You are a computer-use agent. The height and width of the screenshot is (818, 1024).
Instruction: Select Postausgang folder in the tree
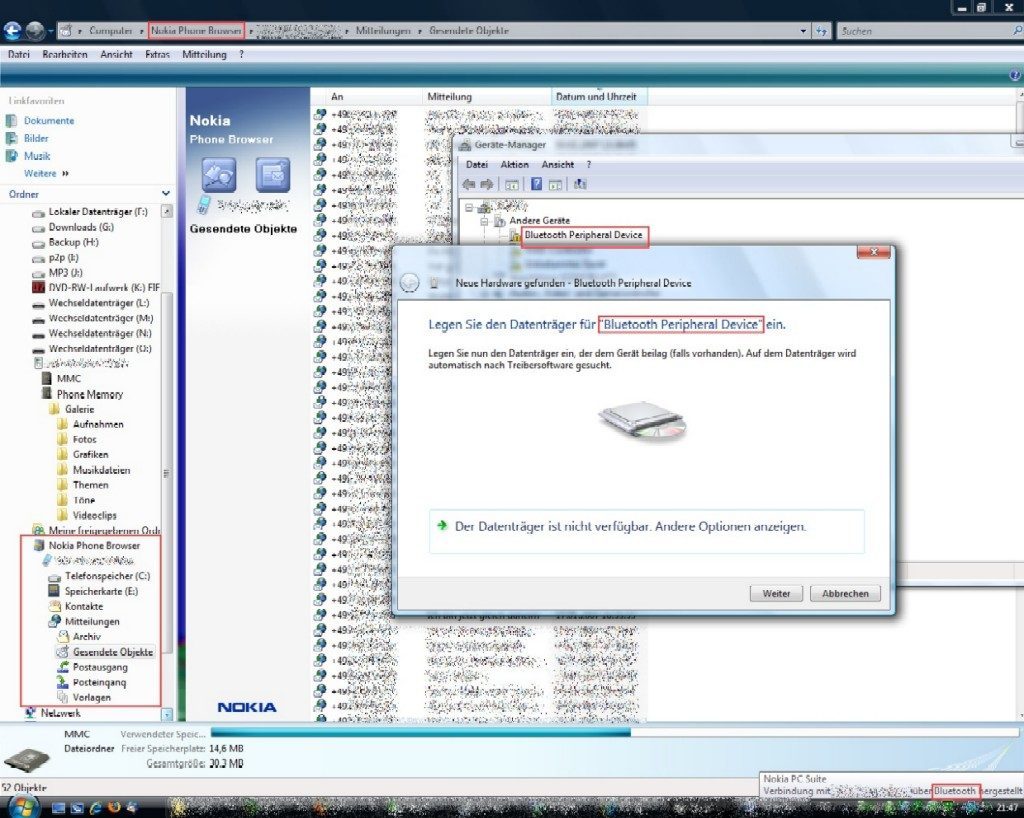(x=100, y=667)
